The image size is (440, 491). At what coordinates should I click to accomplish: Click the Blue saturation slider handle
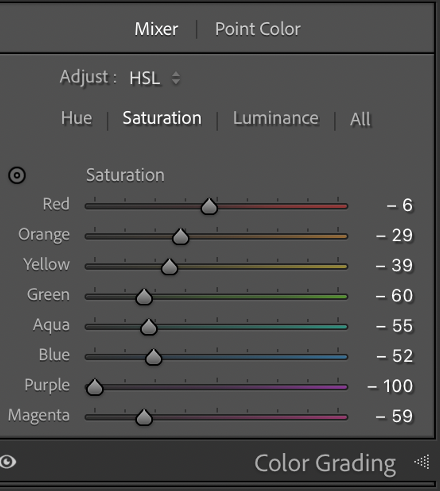click(x=153, y=357)
